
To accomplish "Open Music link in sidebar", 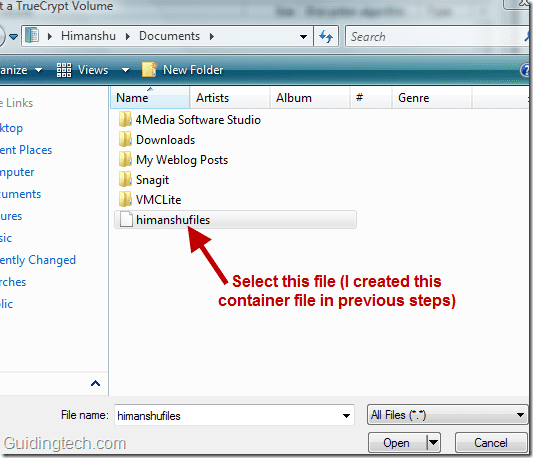I will click(6, 238).
